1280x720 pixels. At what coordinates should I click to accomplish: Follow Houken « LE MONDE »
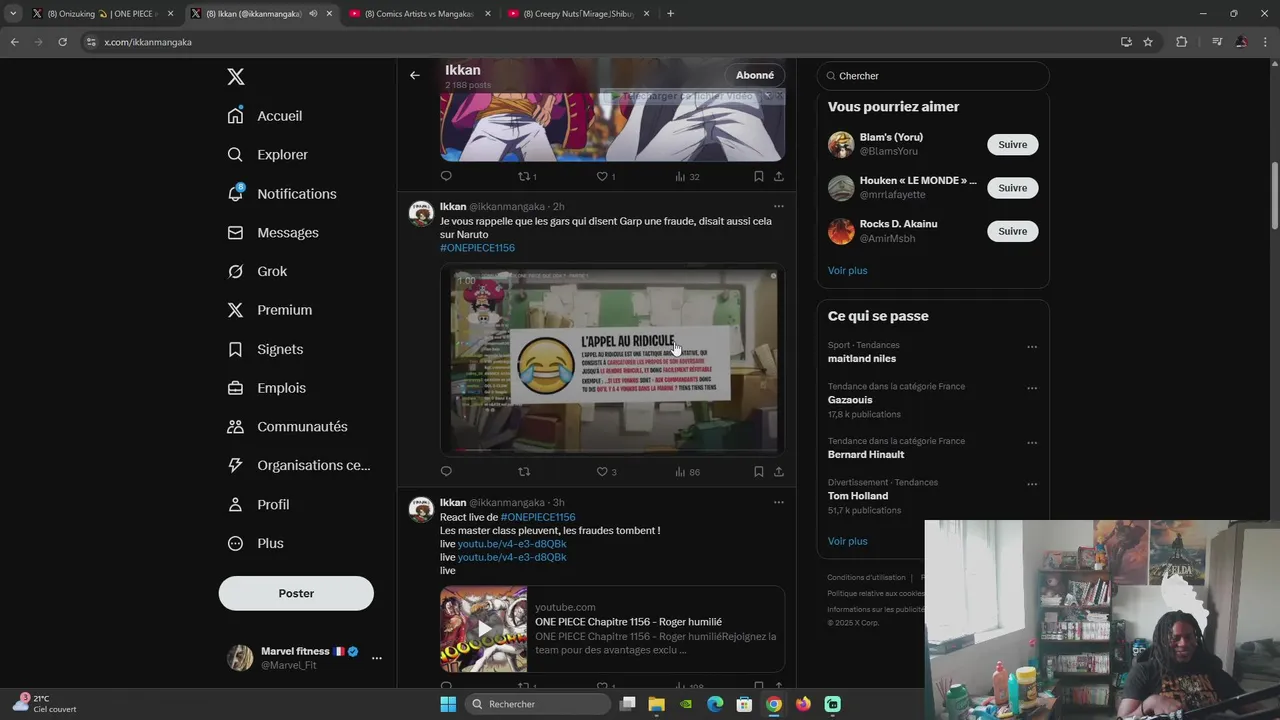point(1012,188)
